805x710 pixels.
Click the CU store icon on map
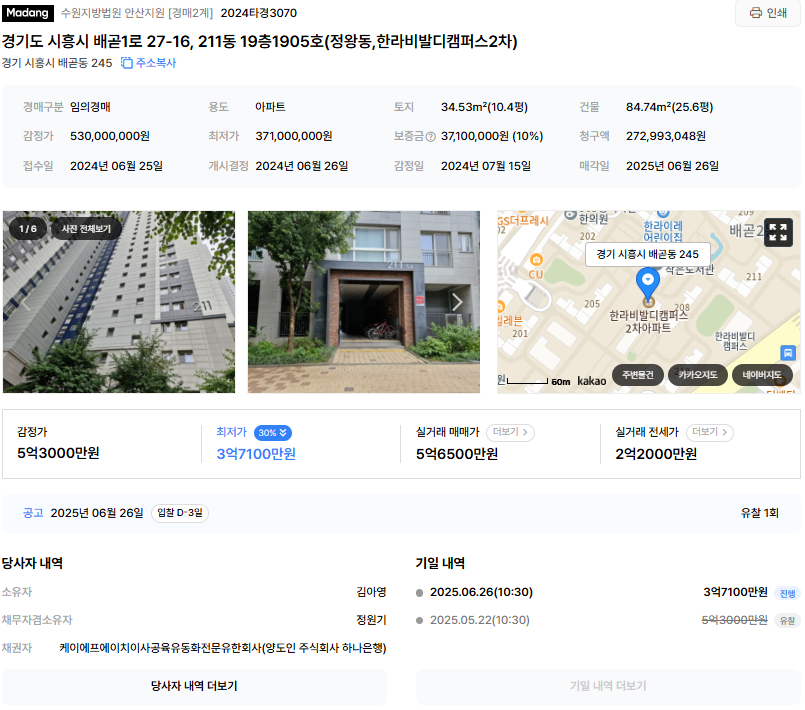tap(536, 260)
